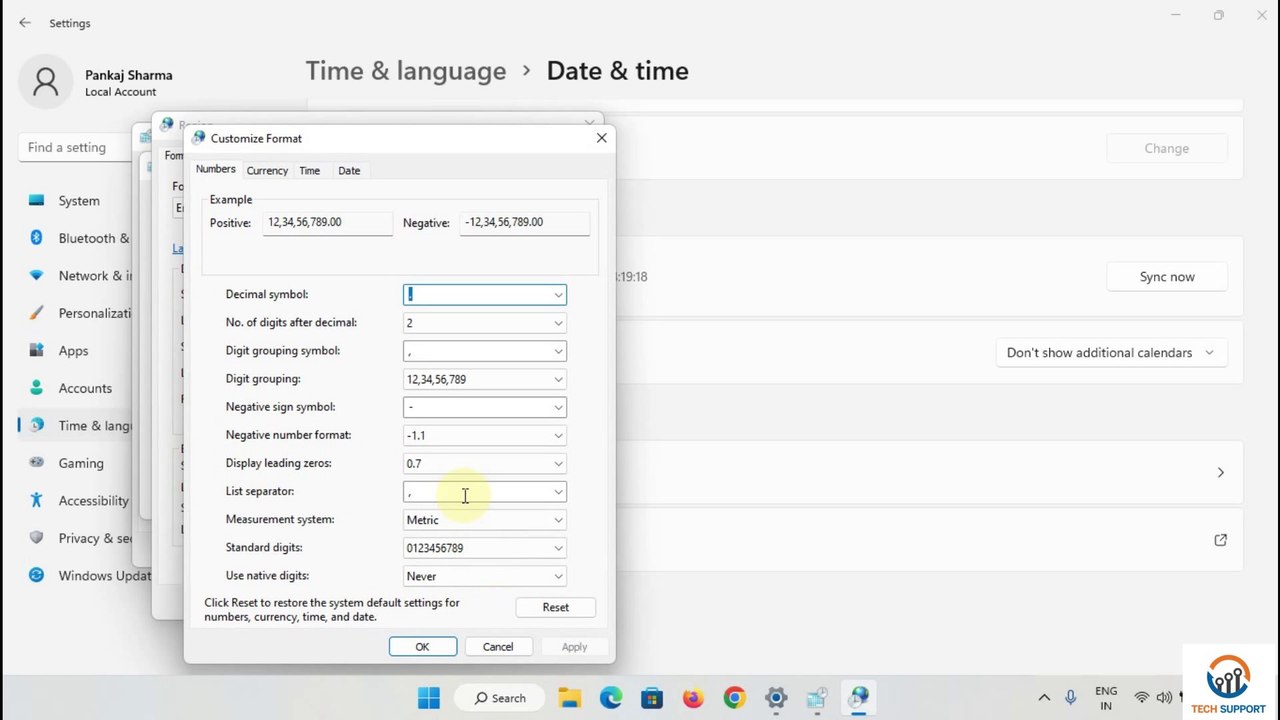
Task: Click Time & language breadcrumb link
Action: [x=406, y=71]
